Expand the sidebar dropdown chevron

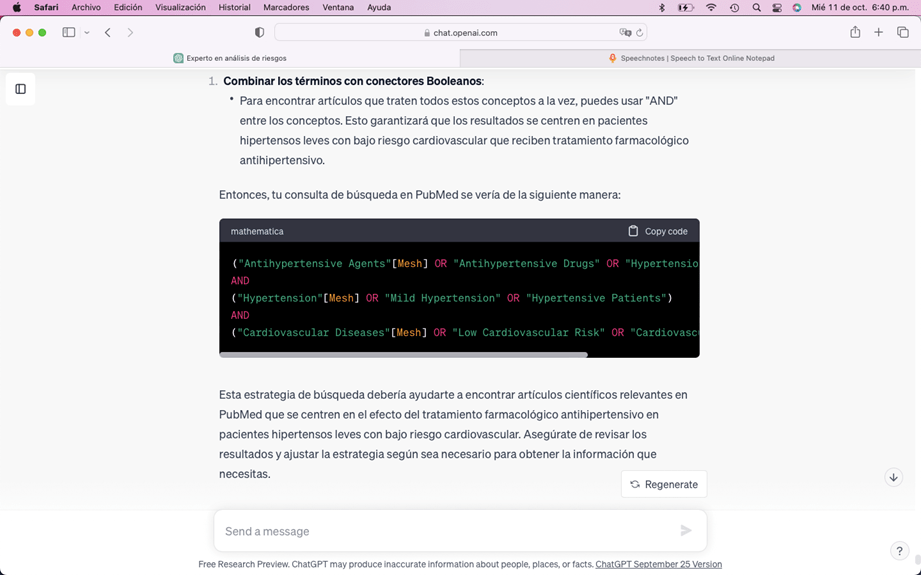coord(87,32)
